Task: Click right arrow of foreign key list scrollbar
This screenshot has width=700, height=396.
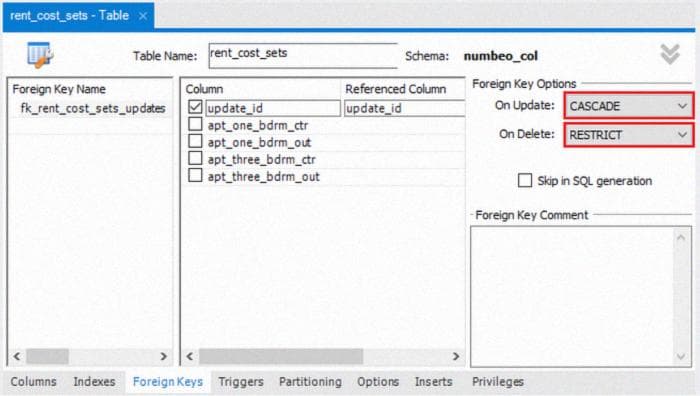Action: click(163, 356)
